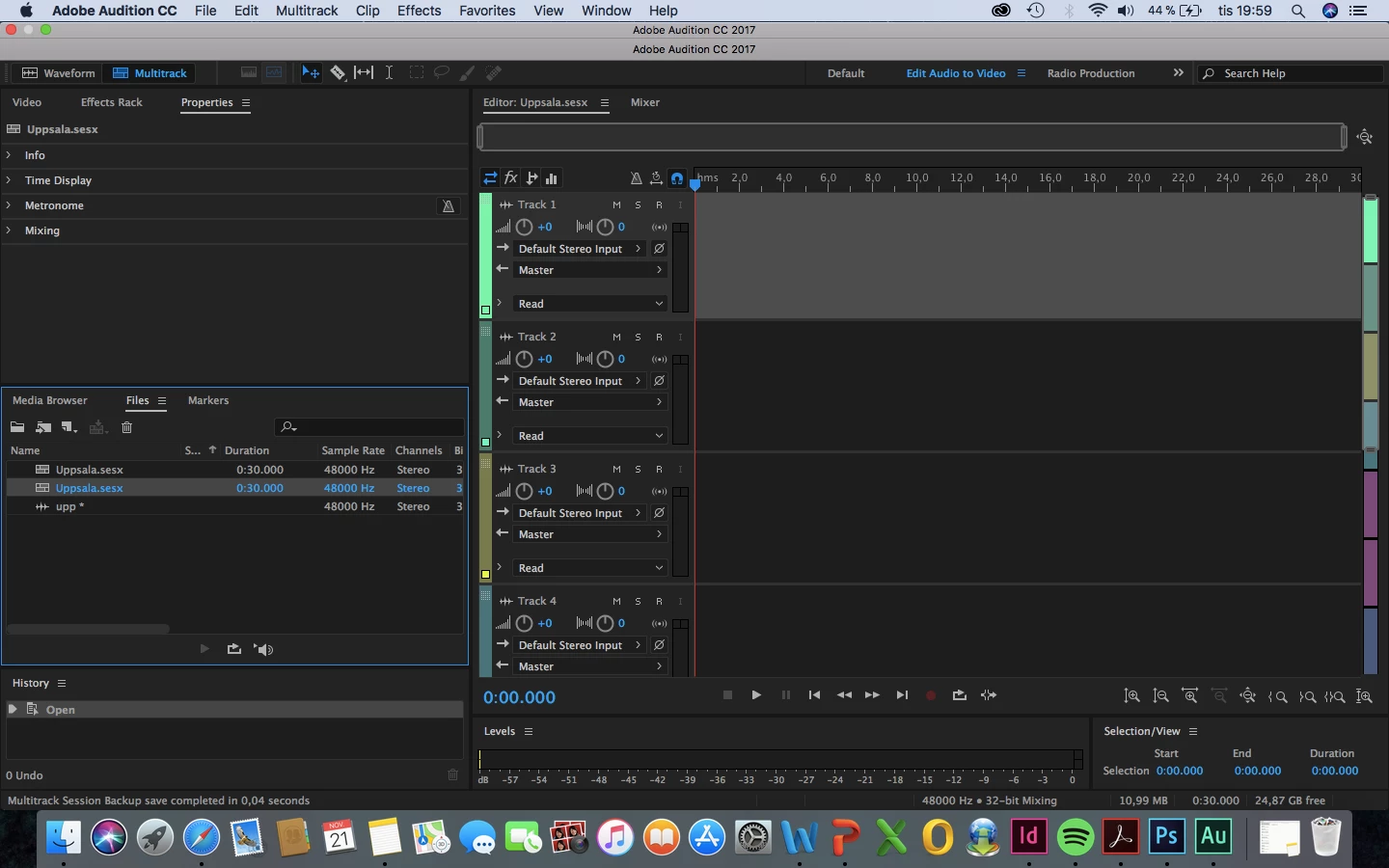Image resolution: width=1389 pixels, height=868 pixels.
Task: Move playhead to previous marker
Action: [x=814, y=695]
